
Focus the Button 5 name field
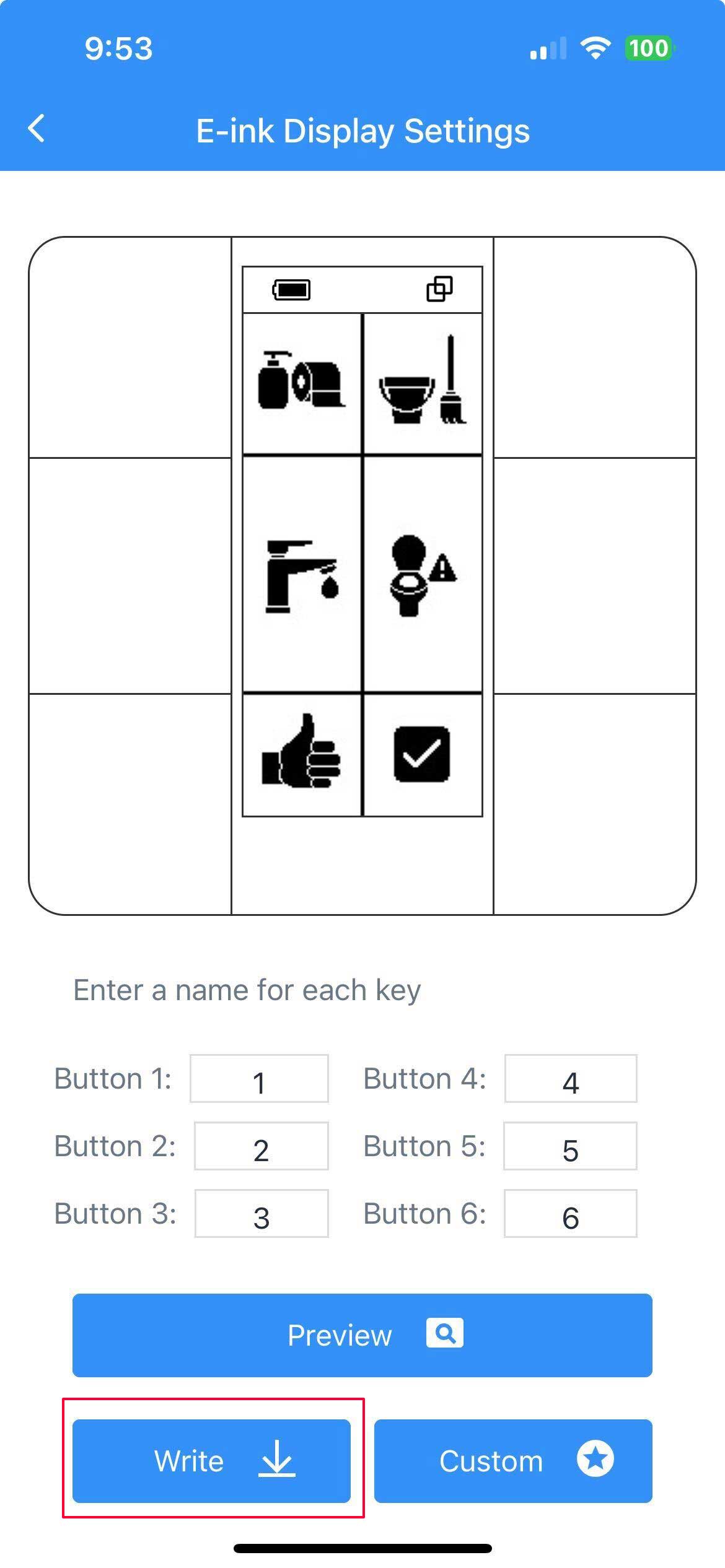(x=570, y=1146)
